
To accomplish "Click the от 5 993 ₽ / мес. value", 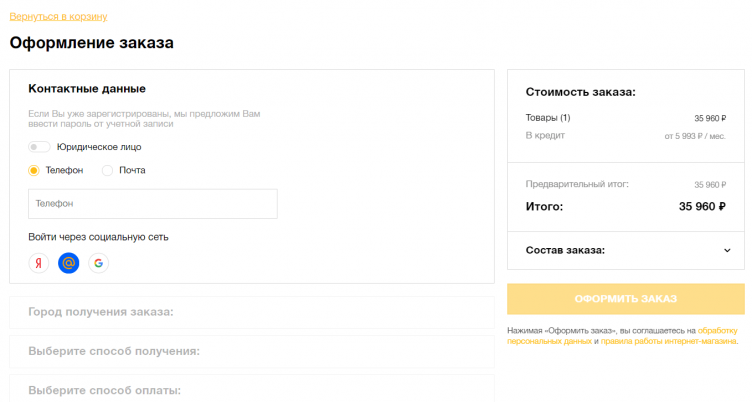I will (x=695, y=136).
